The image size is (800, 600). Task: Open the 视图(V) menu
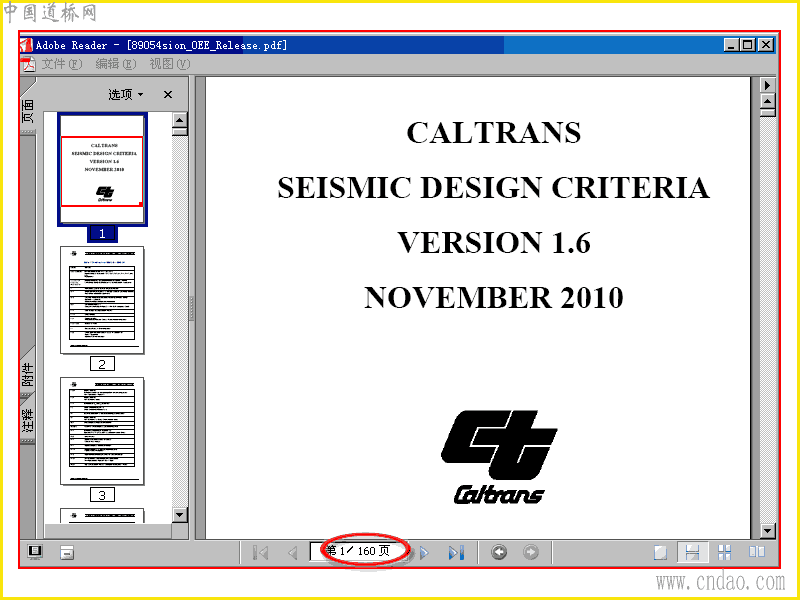click(169, 64)
